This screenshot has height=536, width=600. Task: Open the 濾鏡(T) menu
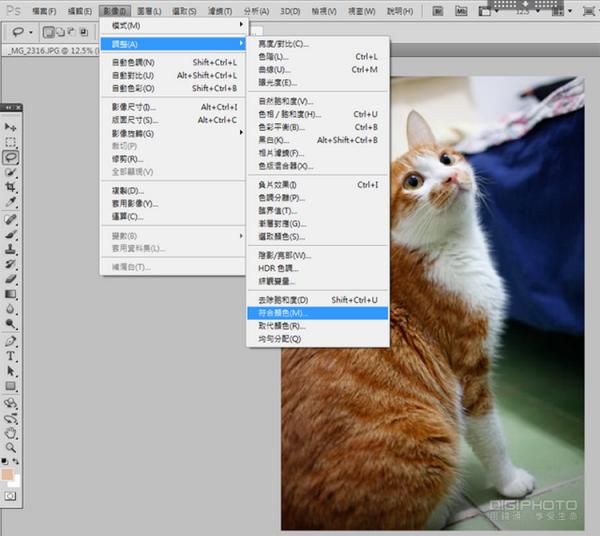(219, 10)
